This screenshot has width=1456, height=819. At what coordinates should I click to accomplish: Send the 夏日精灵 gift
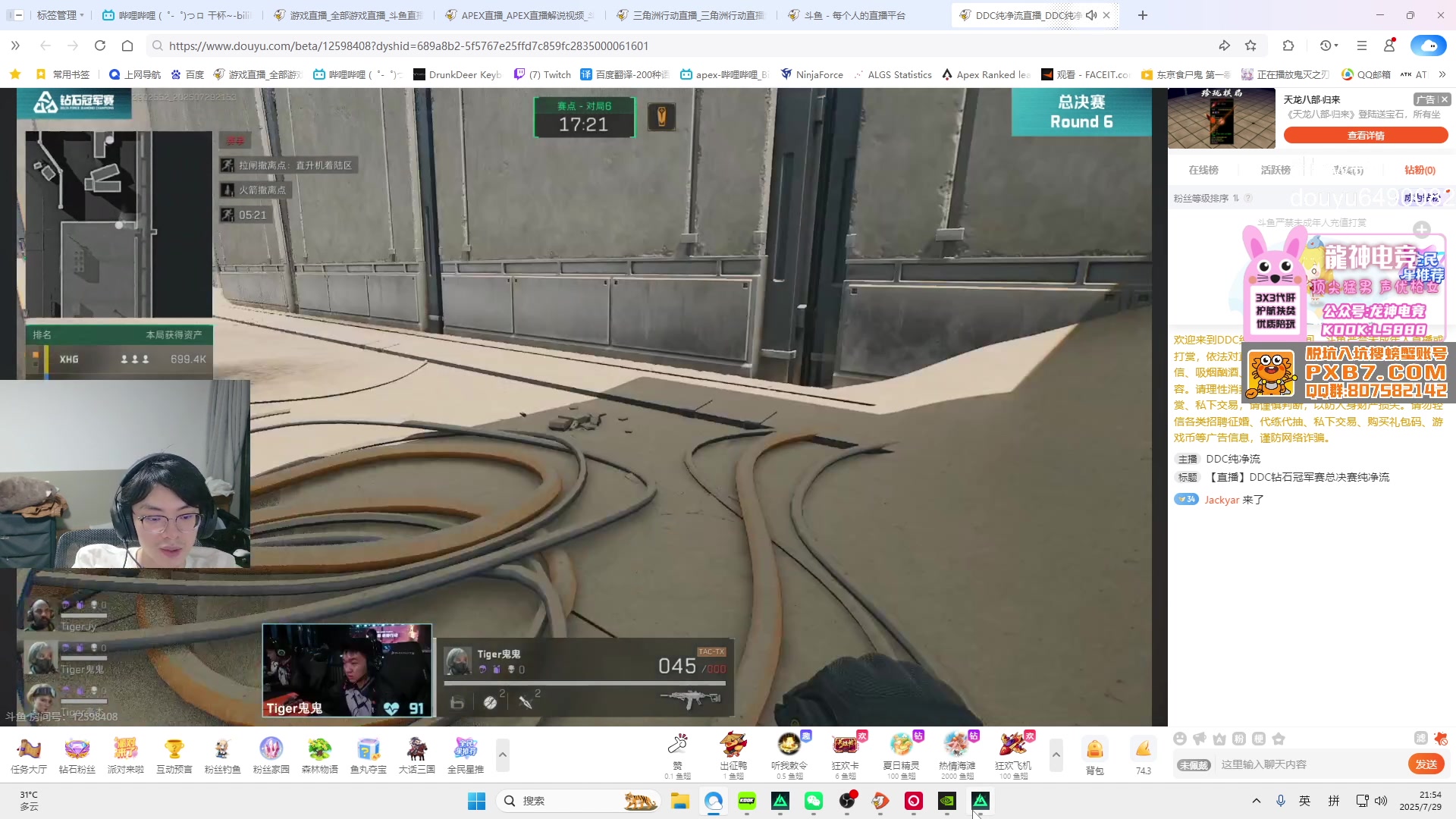(901, 755)
